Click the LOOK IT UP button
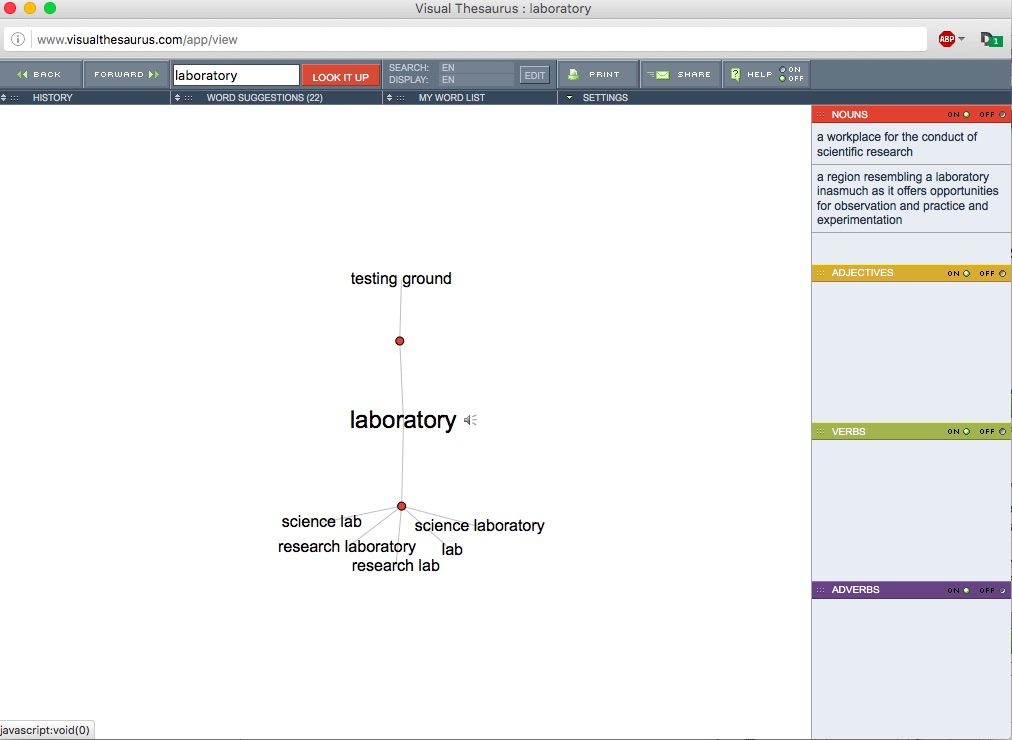The image size is (1012, 740). click(341, 76)
